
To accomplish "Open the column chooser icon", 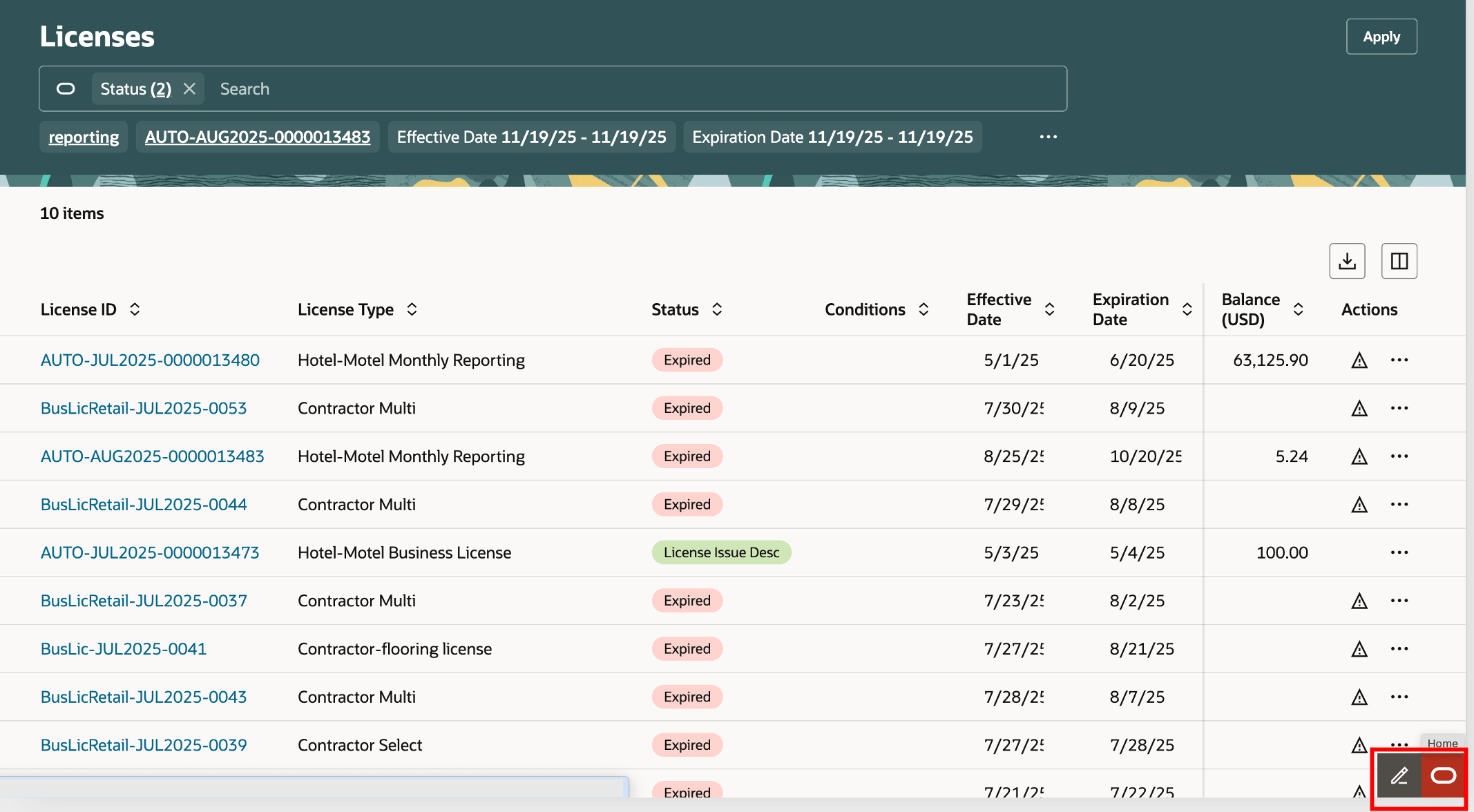I will [1399, 261].
